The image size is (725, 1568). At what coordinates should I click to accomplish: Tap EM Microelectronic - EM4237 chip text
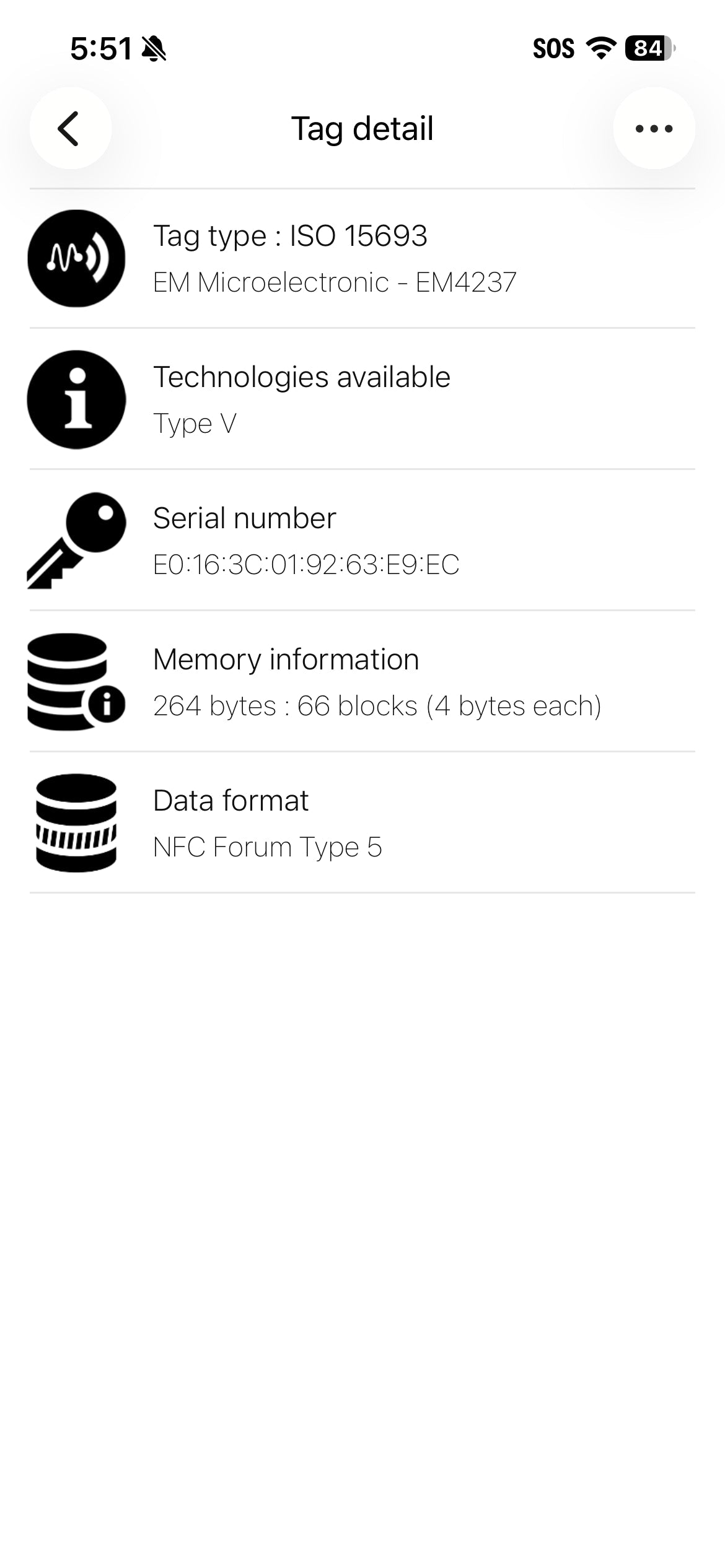tap(335, 282)
